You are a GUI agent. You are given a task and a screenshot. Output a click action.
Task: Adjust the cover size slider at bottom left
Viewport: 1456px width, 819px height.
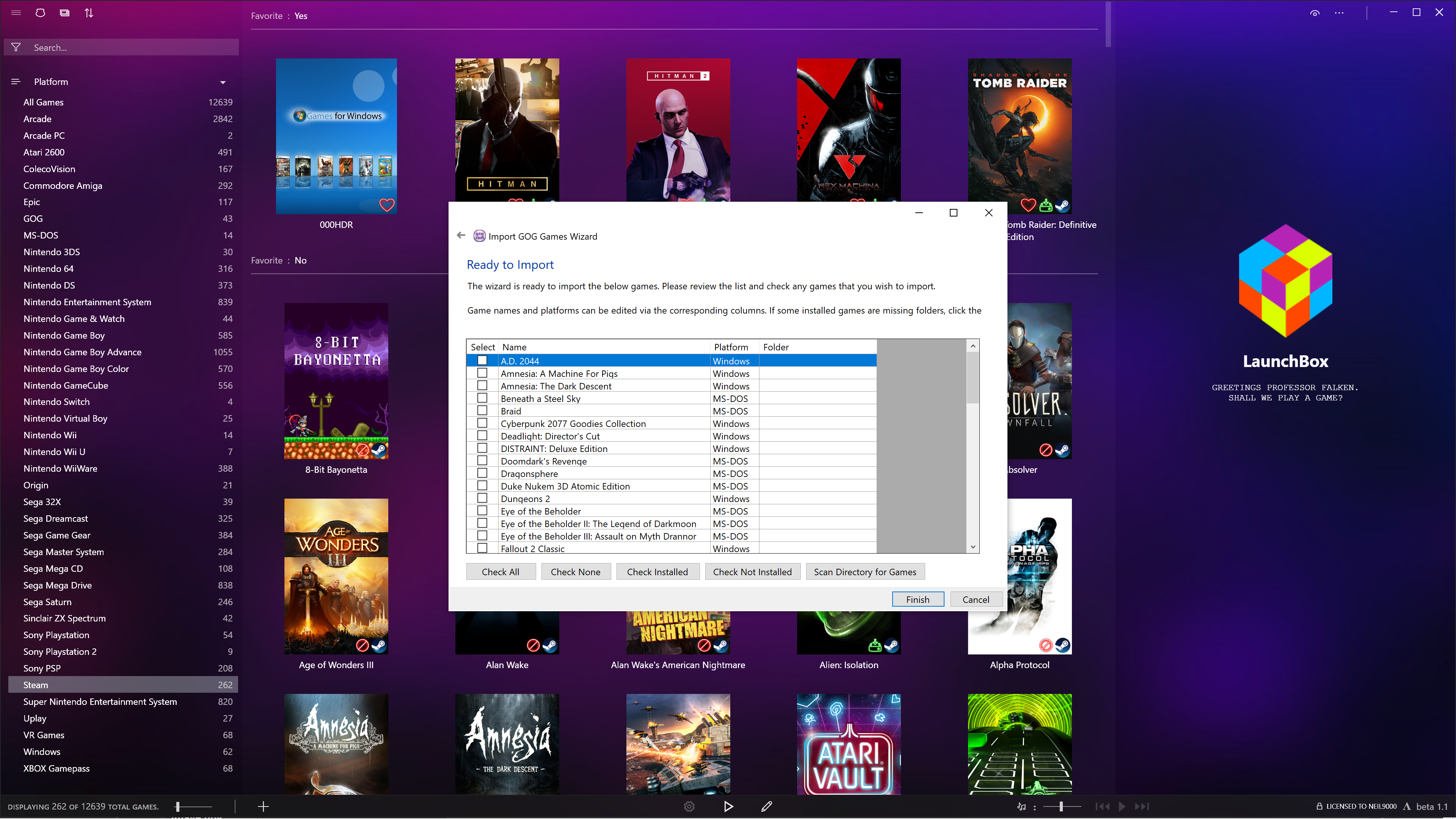[193, 806]
